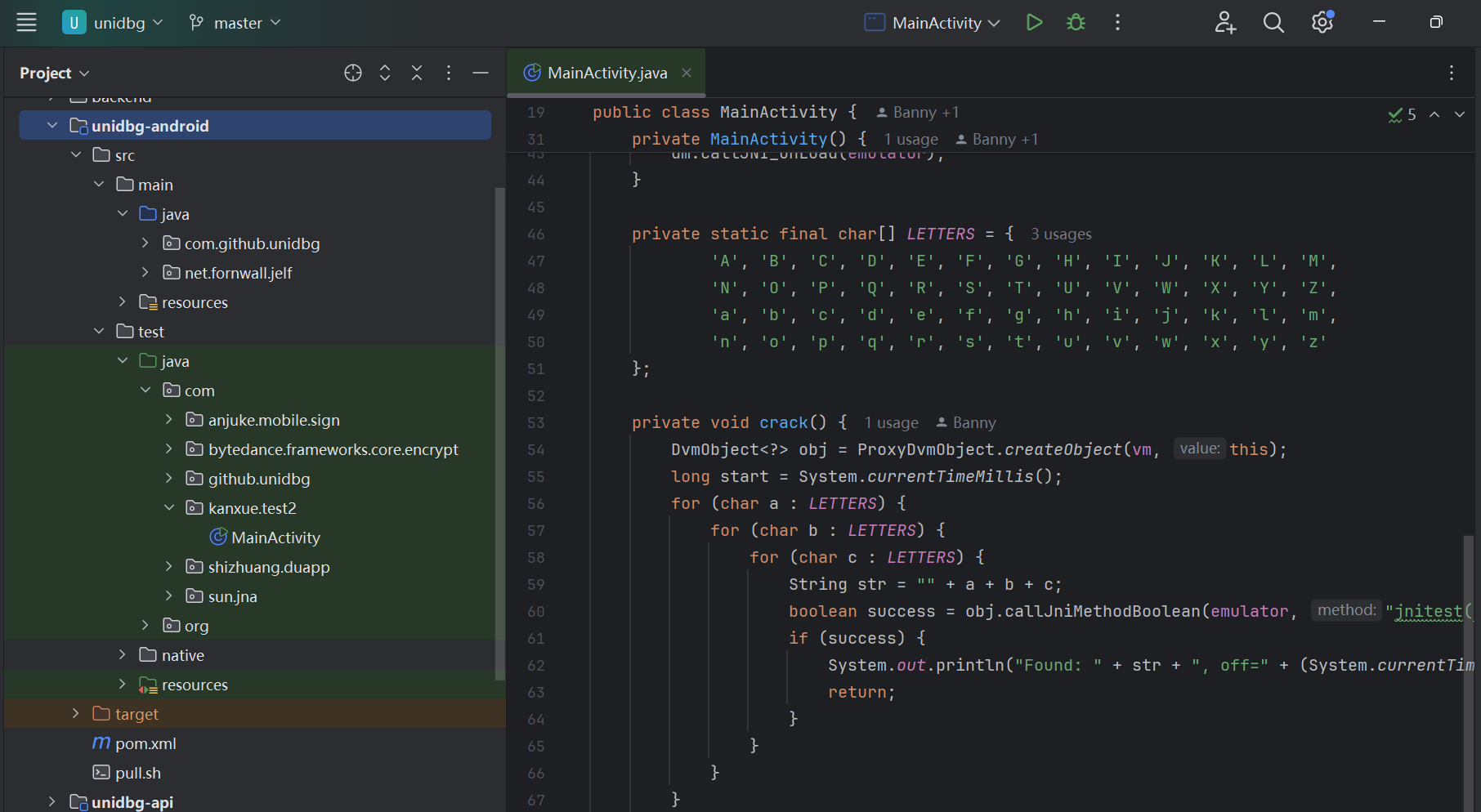1481x812 pixels.
Task: Select github.unidbg package in tree
Action: (259, 479)
